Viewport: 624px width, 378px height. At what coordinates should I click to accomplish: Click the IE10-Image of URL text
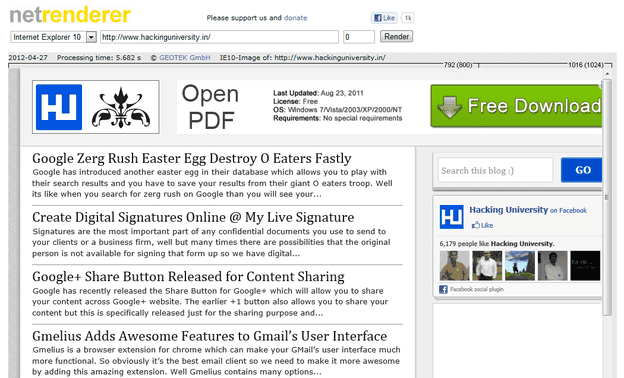tap(302, 58)
